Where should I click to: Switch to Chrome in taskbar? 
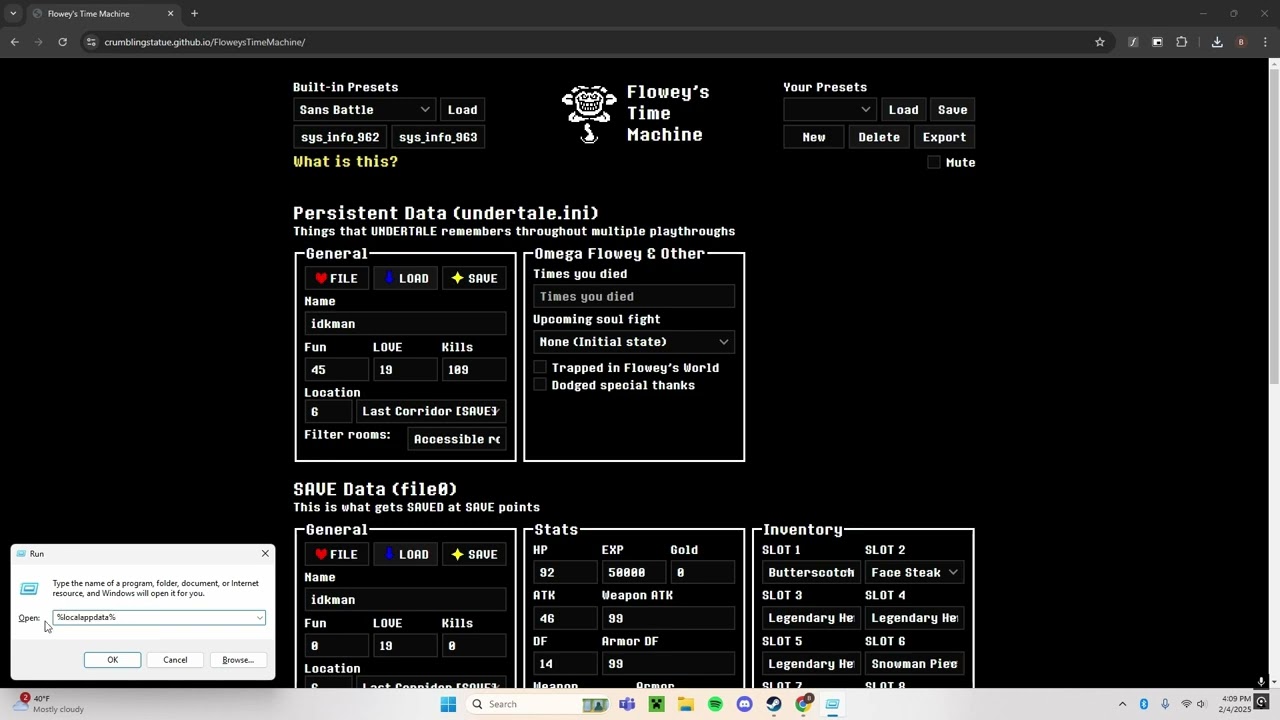click(x=803, y=704)
